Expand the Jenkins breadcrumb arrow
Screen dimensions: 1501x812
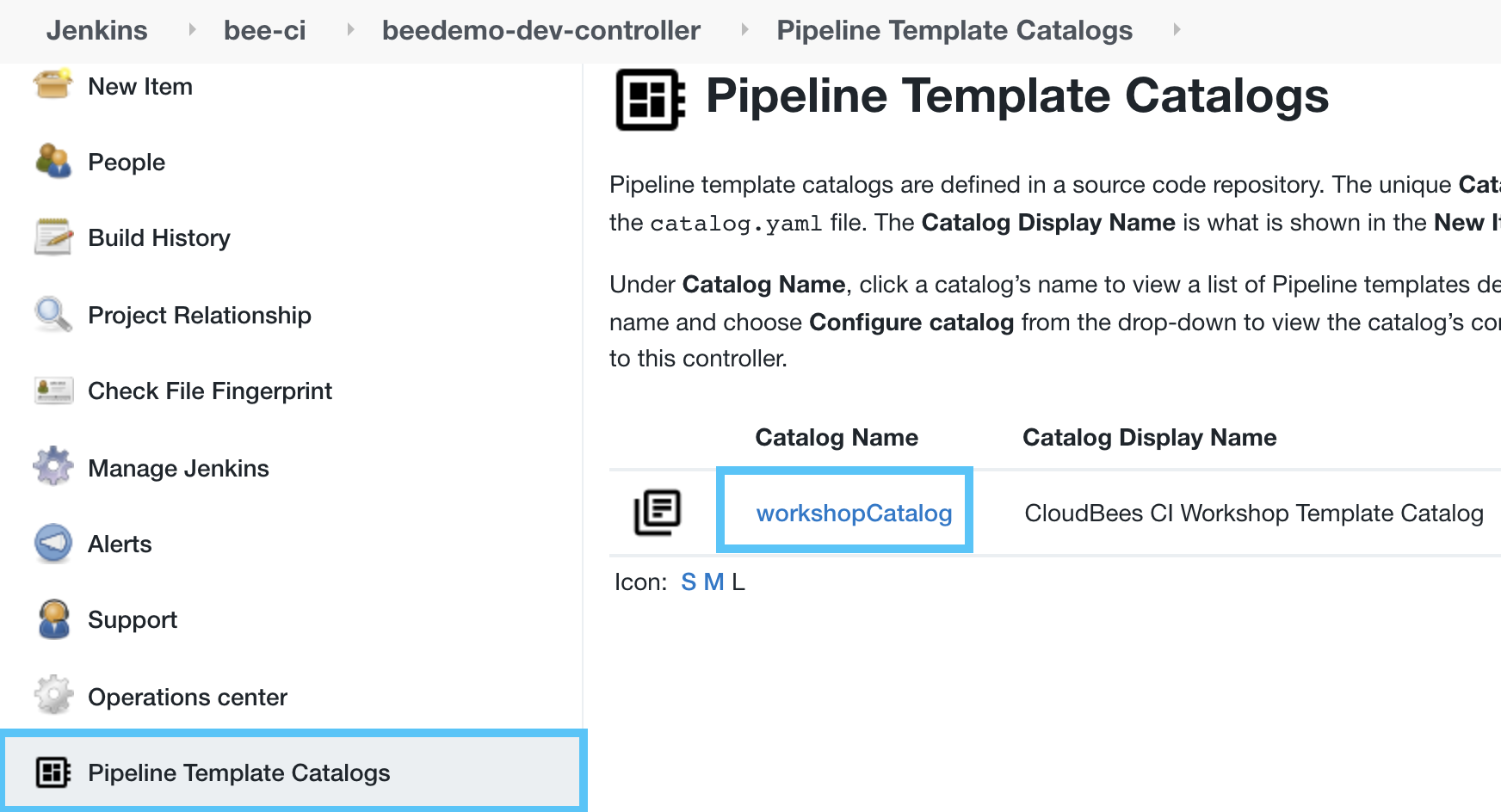coord(192,30)
